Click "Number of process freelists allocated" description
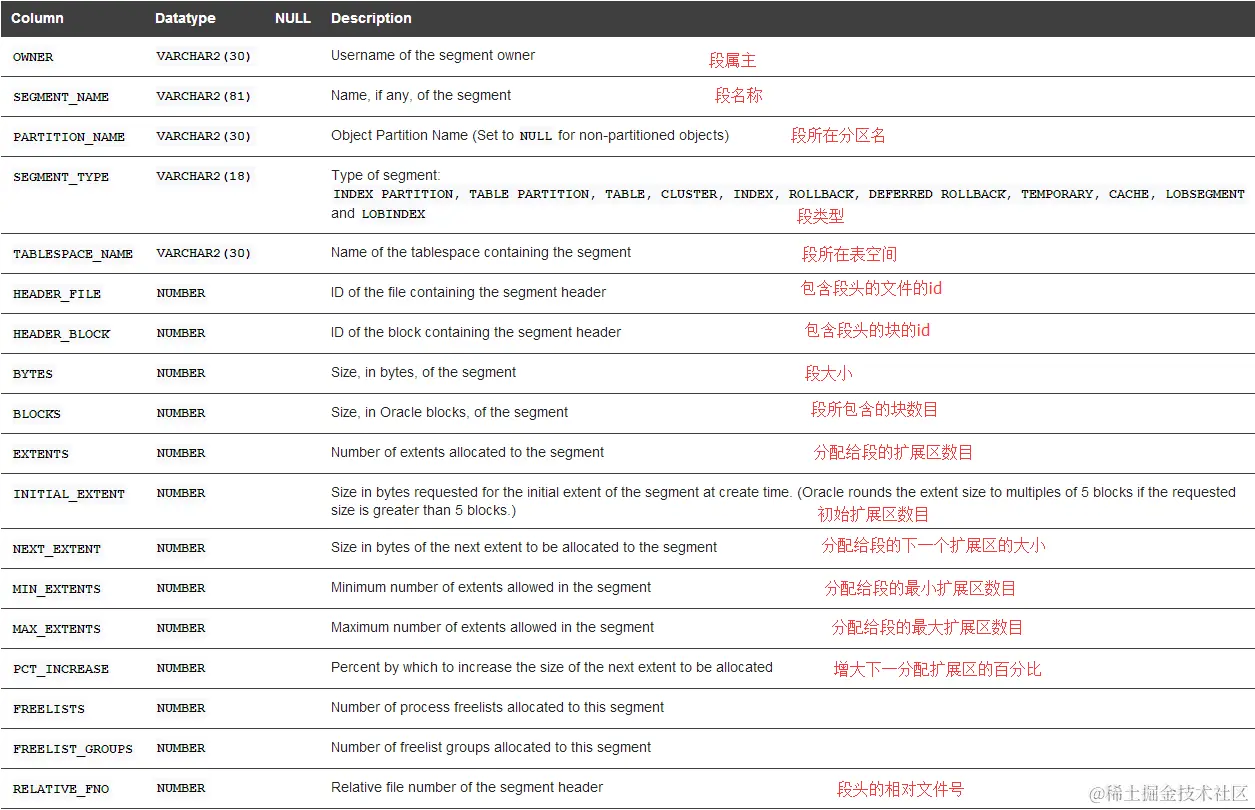Image resolution: width=1255 pixels, height=810 pixels. tap(498, 708)
